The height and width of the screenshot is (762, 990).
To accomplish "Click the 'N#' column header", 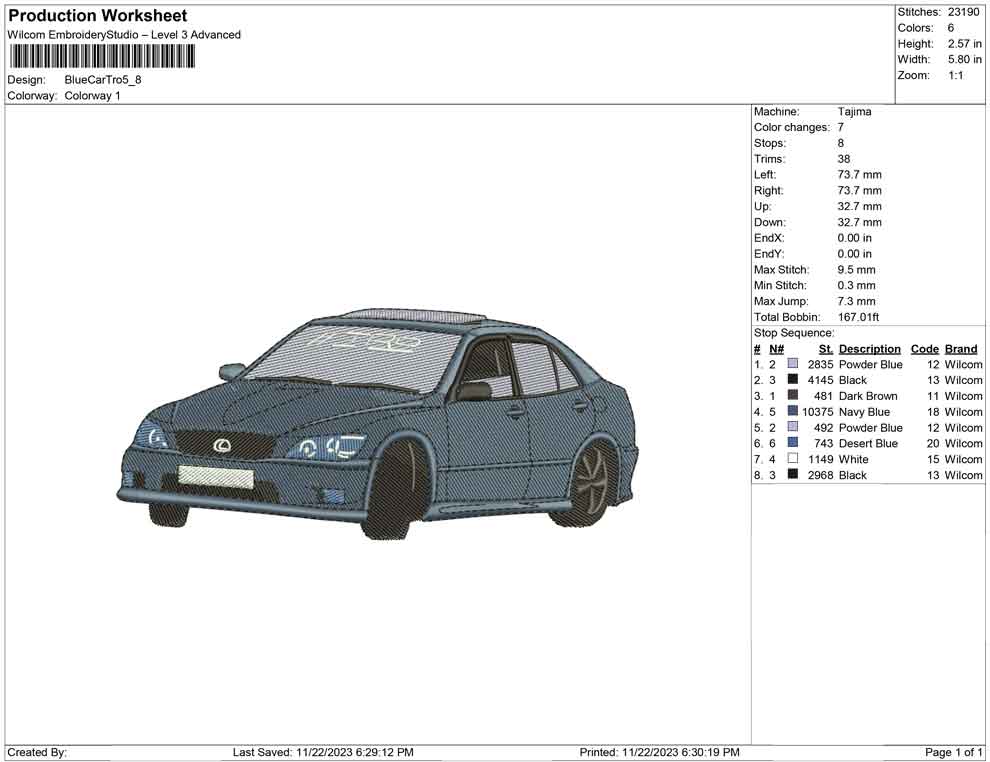I will coord(777,349).
